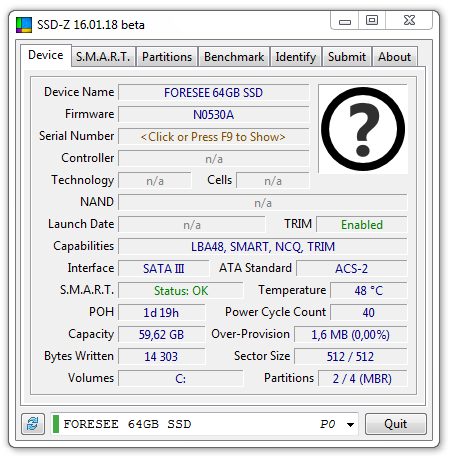450x457 pixels.
Task: Click the unknown-device question mark image
Action: [363, 129]
